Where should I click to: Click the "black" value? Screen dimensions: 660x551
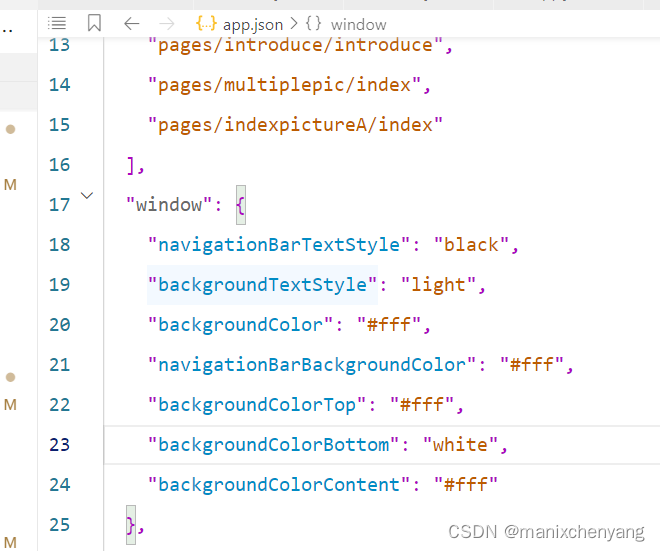click(471, 245)
